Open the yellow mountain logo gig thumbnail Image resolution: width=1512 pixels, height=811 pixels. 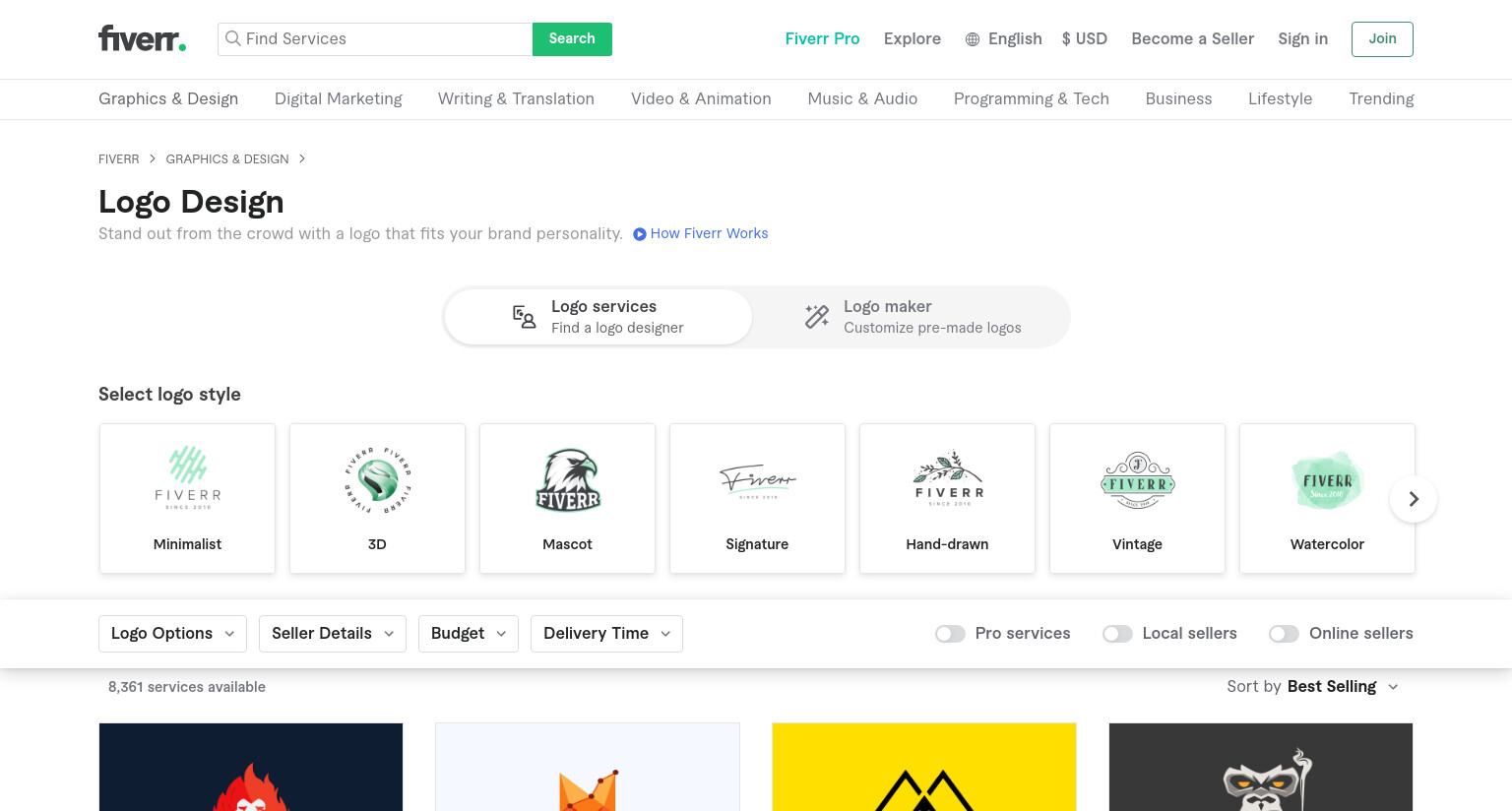click(x=924, y=767)
